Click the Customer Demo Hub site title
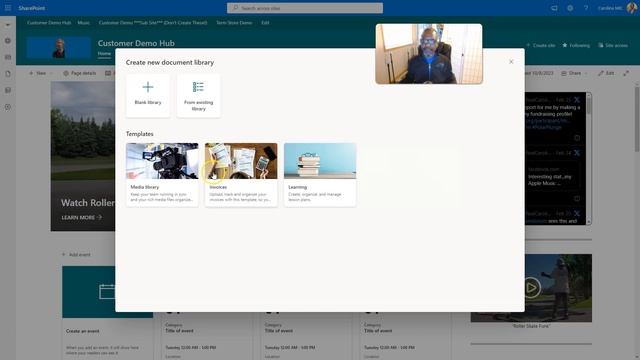The height and width of the screenshot is (360, 640). (136, 43)
